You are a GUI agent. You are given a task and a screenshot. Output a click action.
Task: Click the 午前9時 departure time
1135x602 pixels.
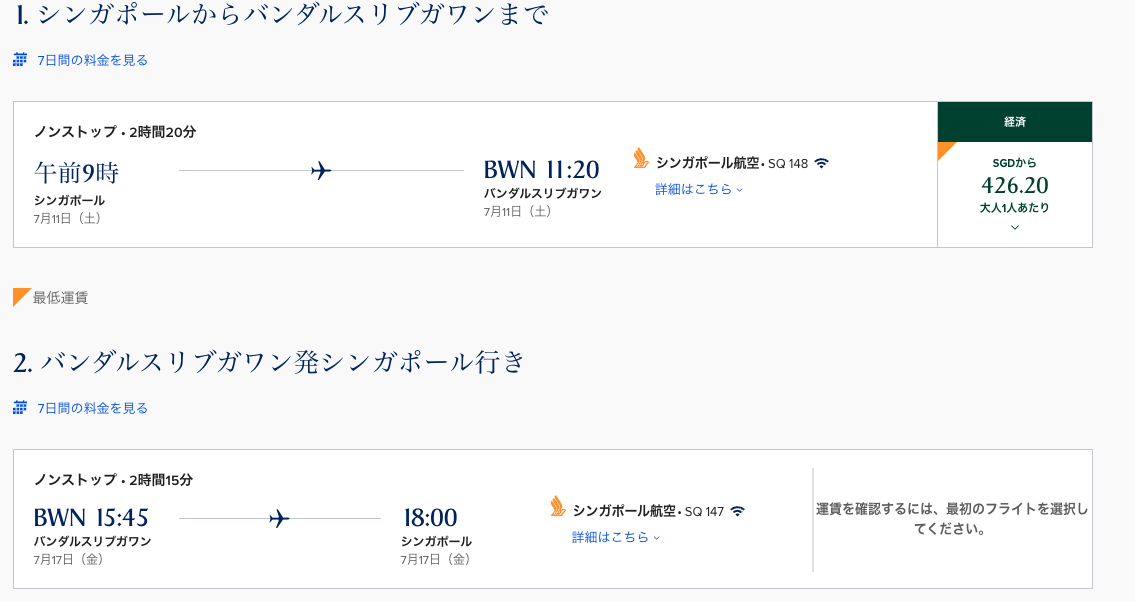tap(76, 172)
